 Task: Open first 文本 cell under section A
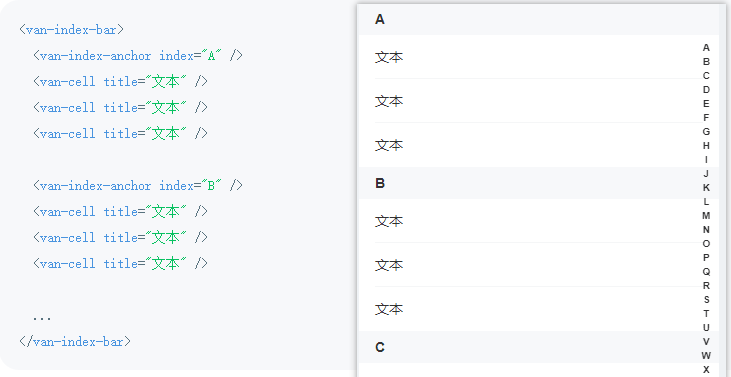coord(538,57)
